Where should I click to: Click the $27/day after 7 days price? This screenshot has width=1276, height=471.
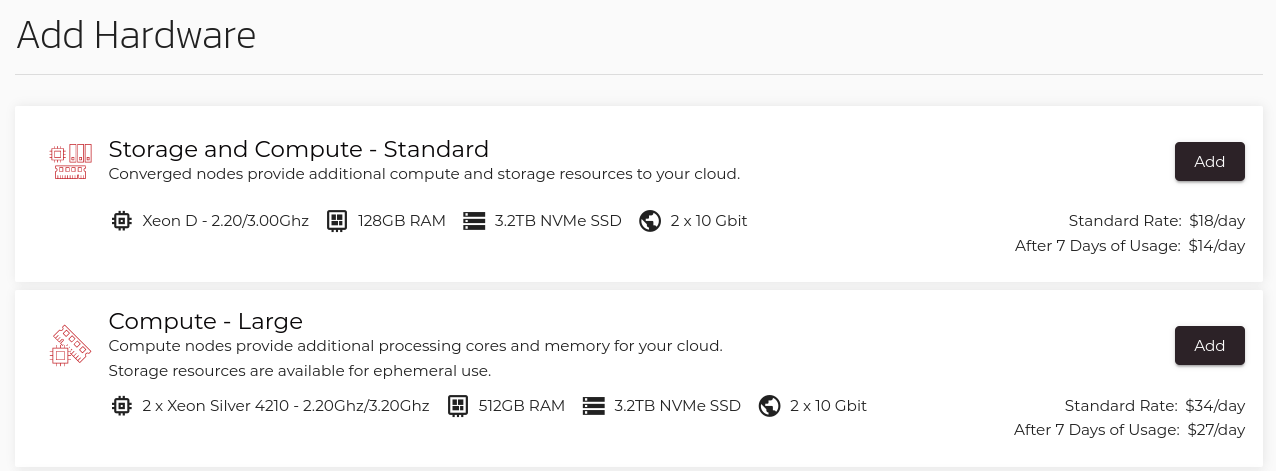[1214, 430]
